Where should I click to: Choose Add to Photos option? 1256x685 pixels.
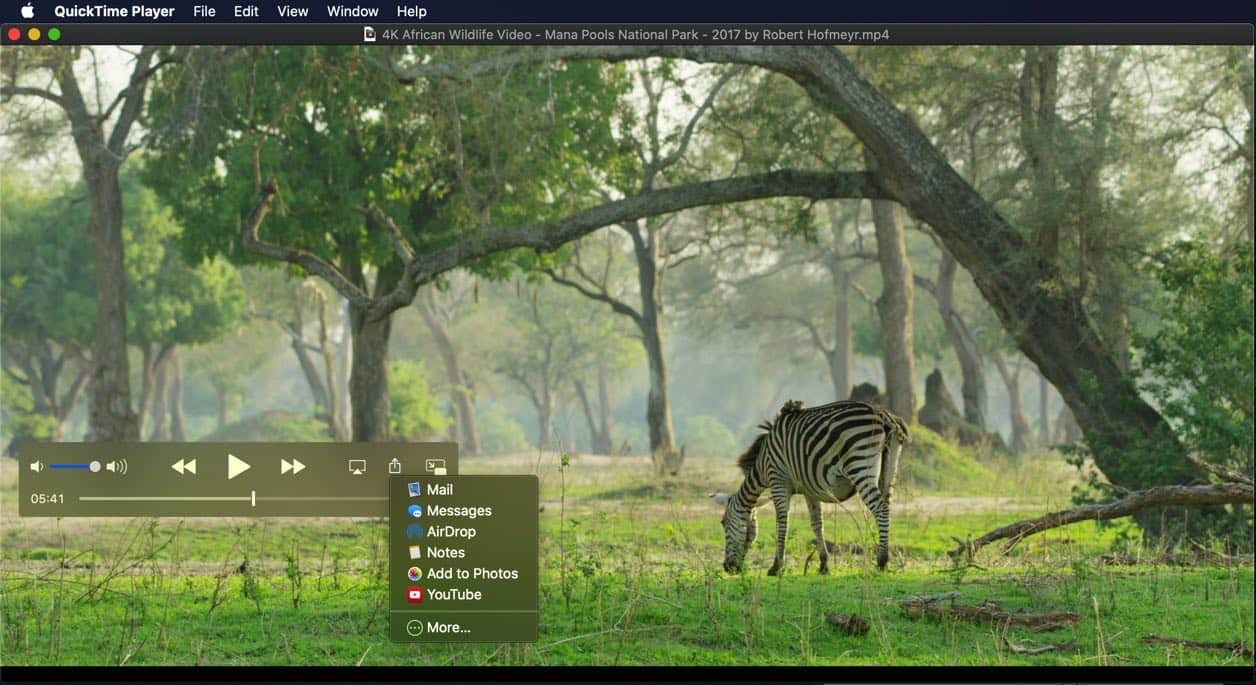click(x=471, y=574)
